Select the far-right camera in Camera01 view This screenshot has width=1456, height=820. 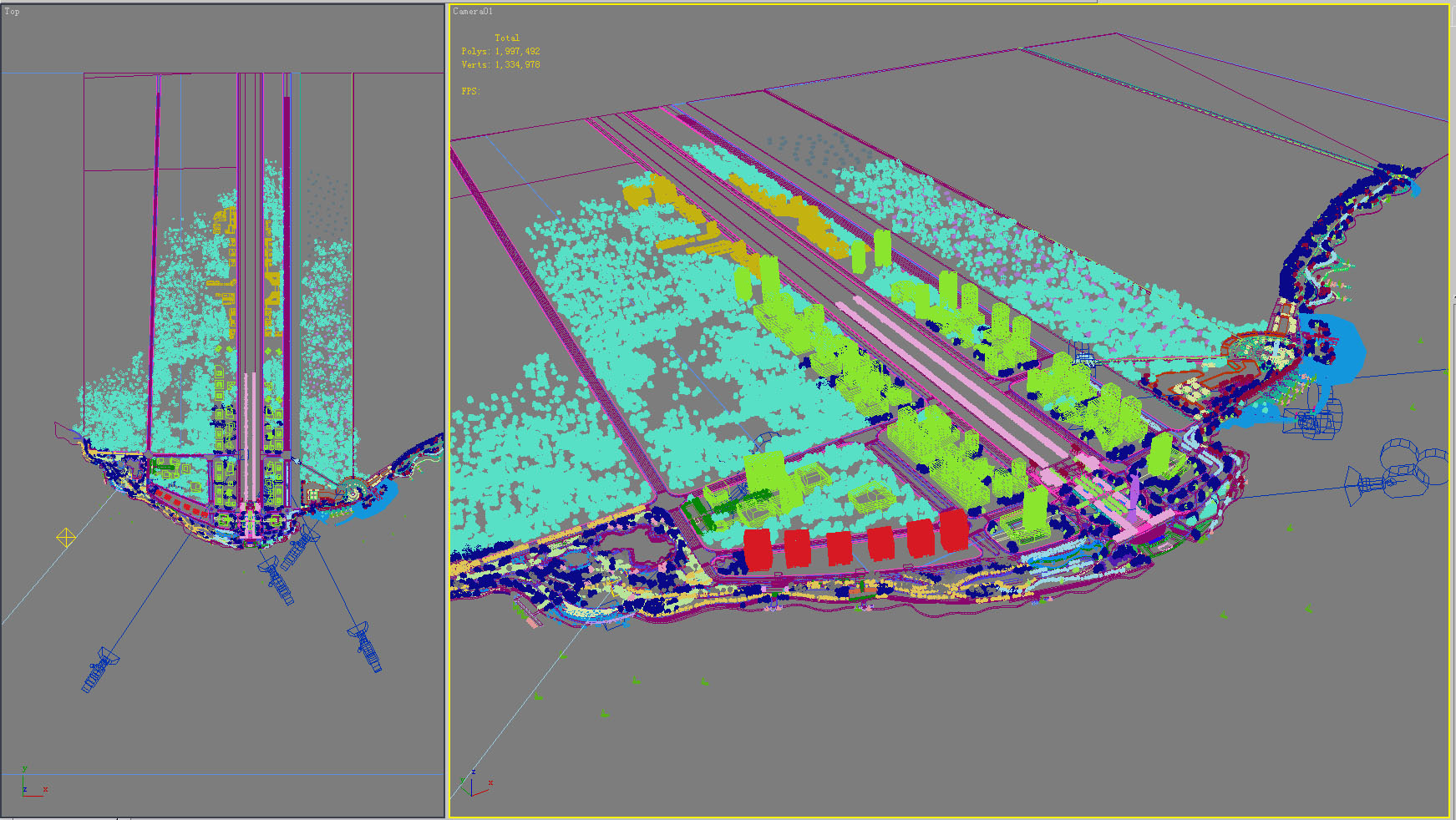coord(1397,473)
